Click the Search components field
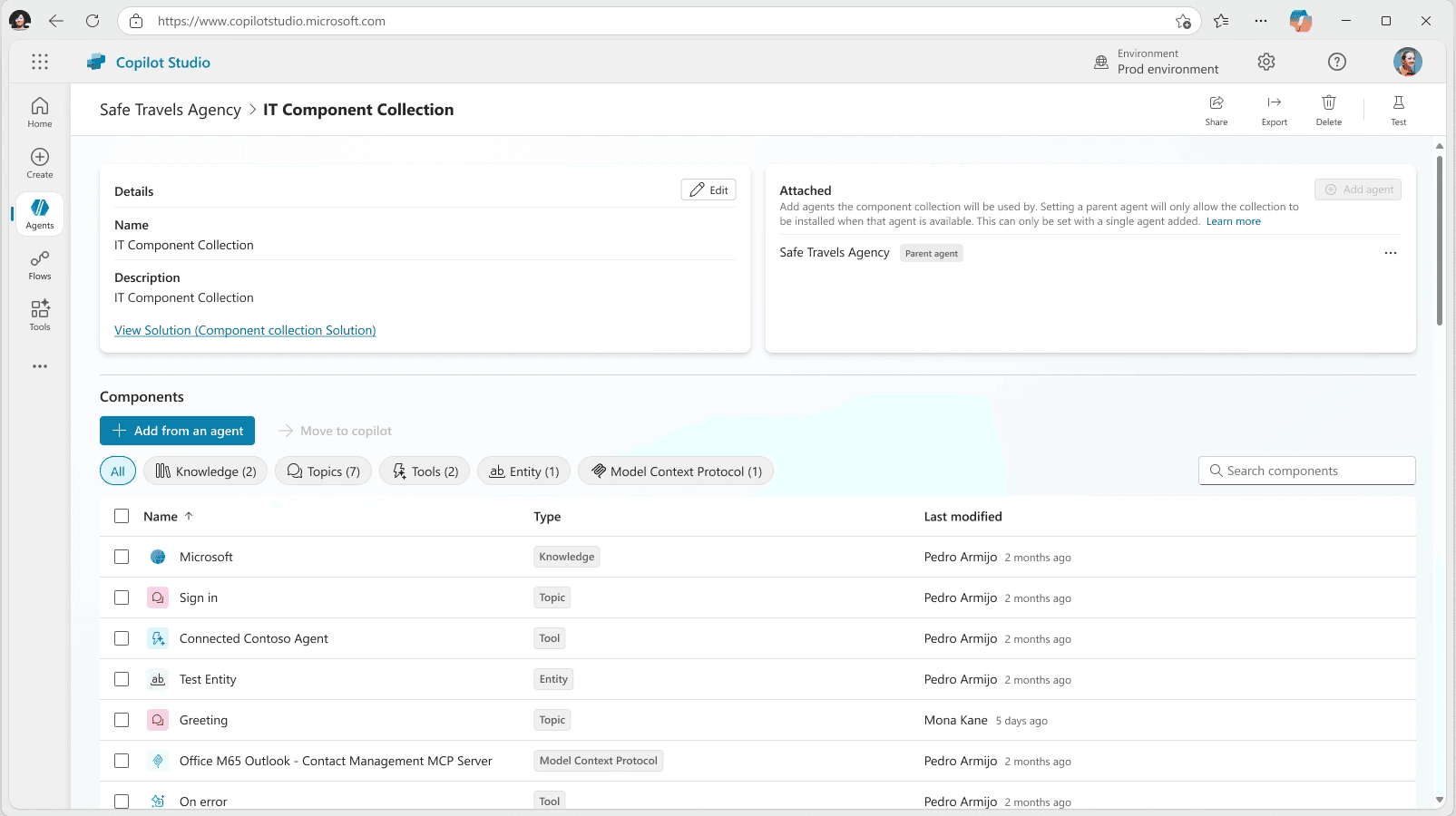This screenshot has height=816, width=1456. point(1307,471)
